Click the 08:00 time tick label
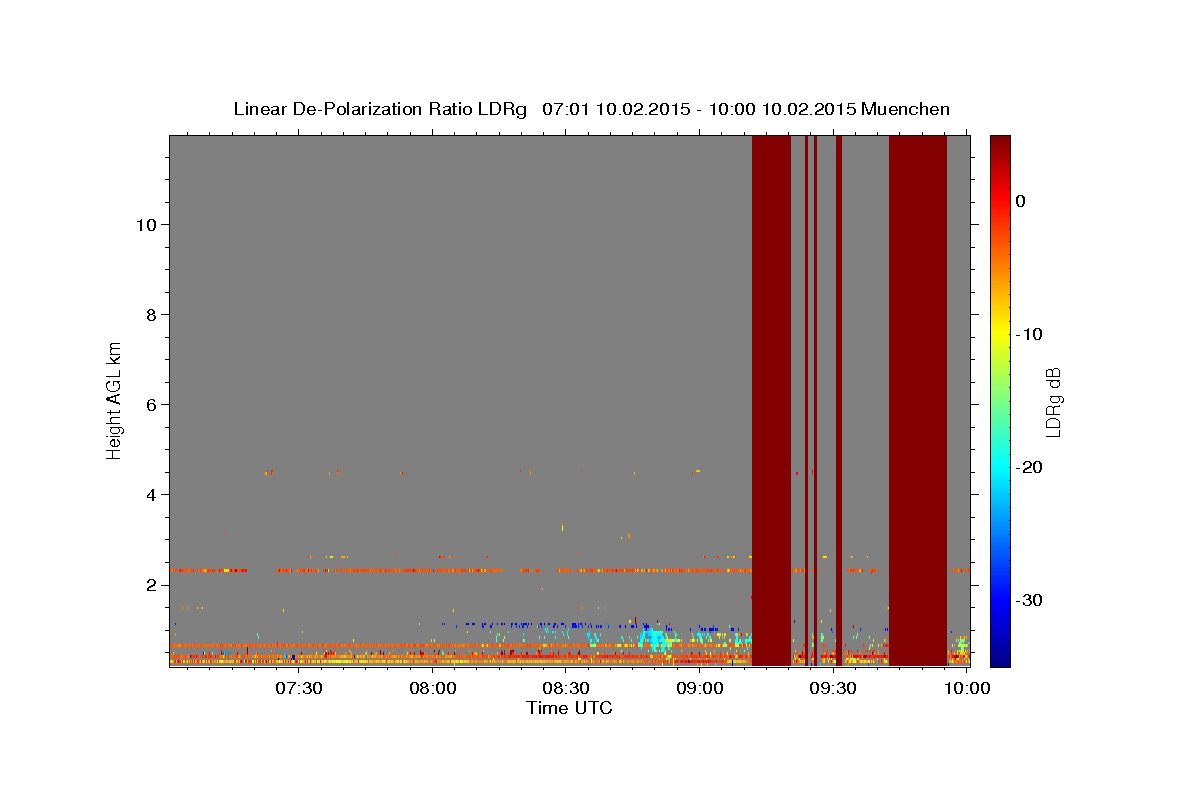Viewport: 1200px width, 800px height. click(432, 689)
